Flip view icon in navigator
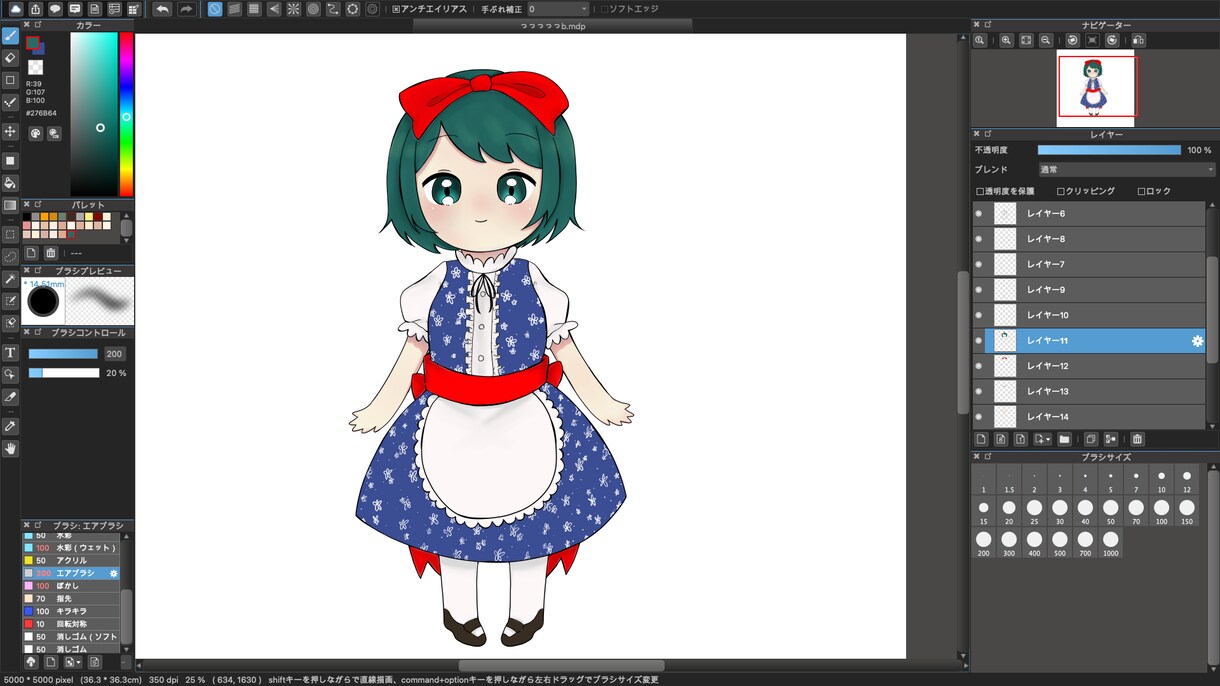The width and height of the screenshot is (1220, 686). [x=1138, y=40]
